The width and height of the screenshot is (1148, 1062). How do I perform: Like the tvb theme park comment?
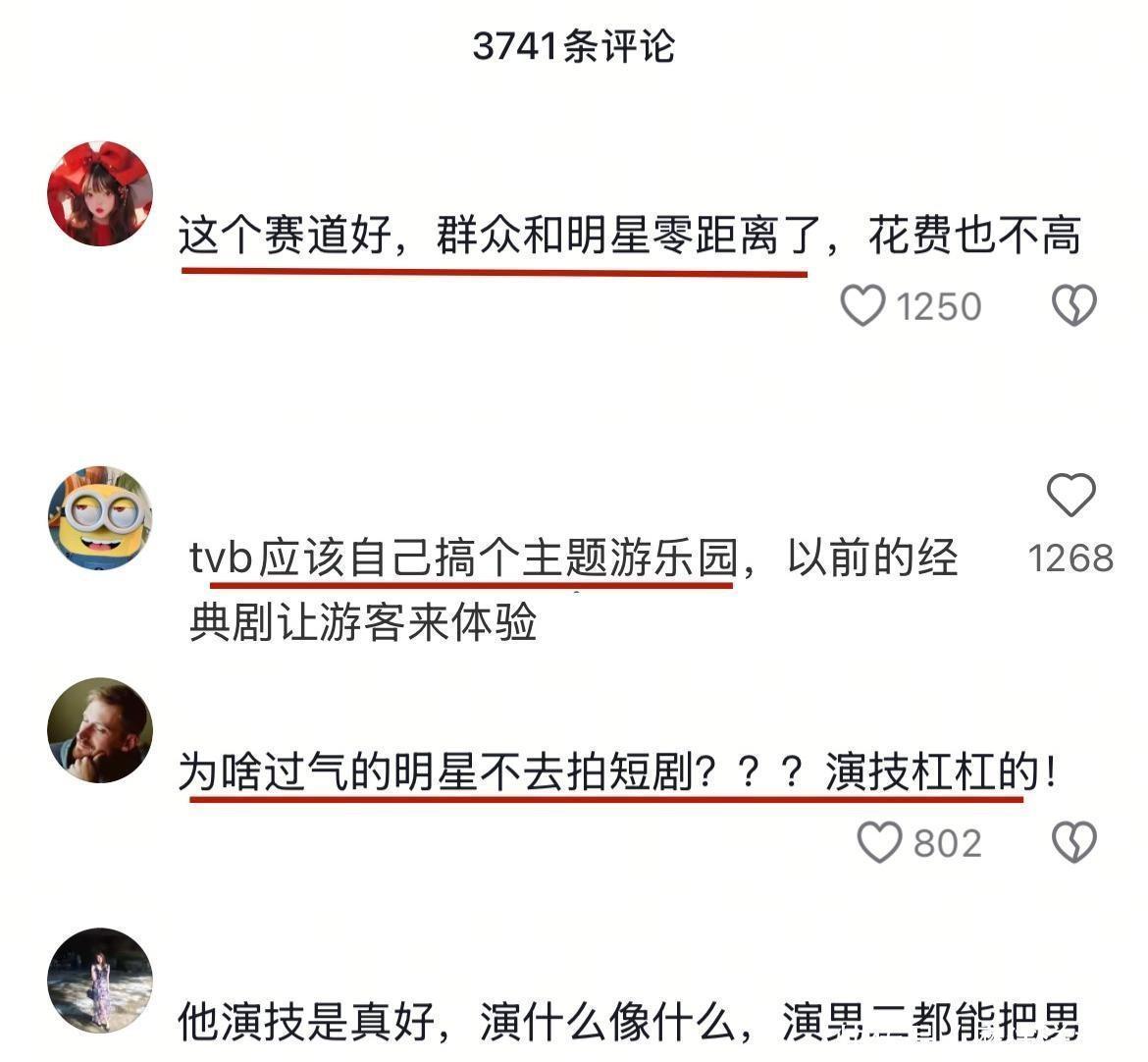pos(1071,495)
